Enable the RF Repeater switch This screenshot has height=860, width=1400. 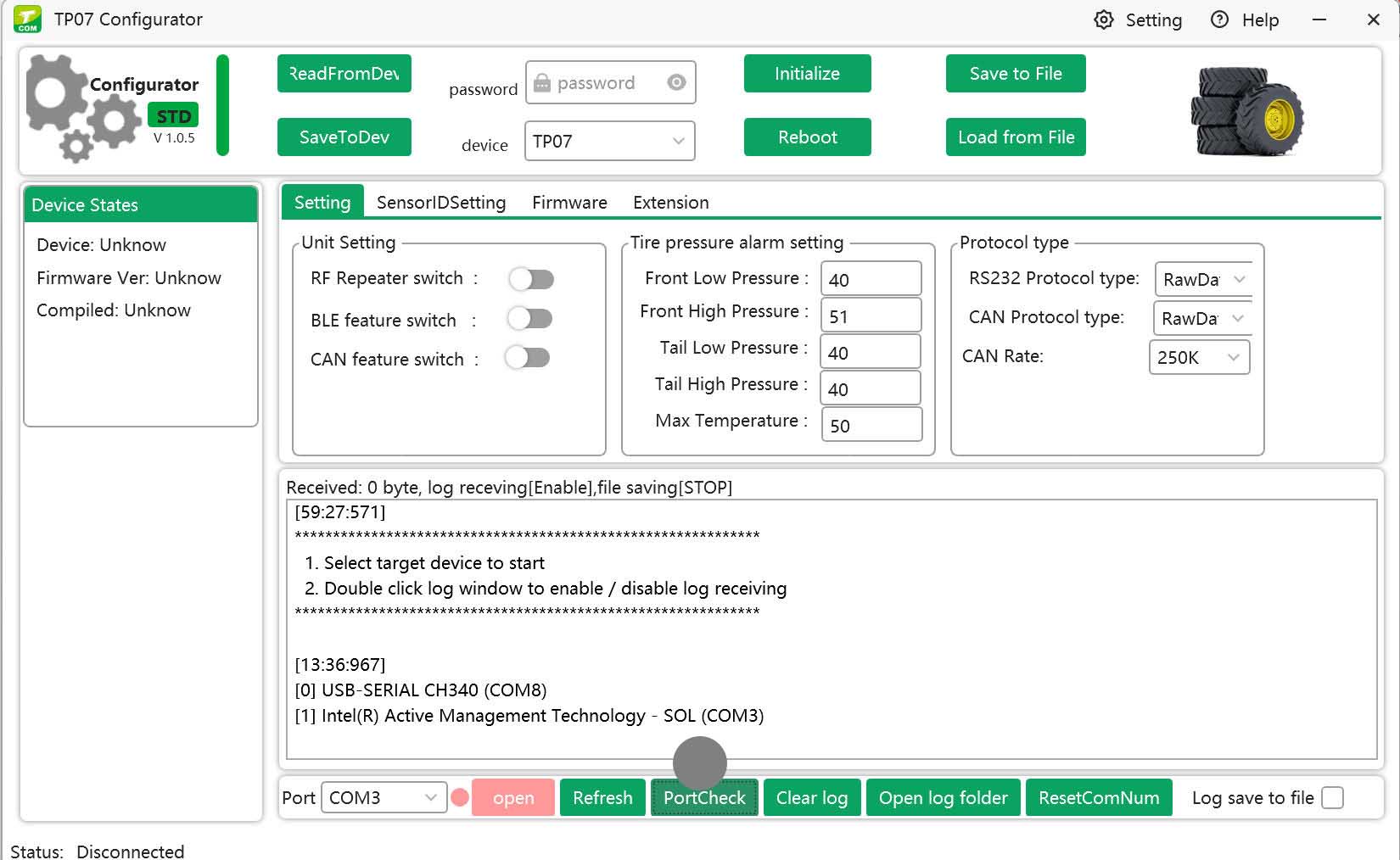click(532, 278)
